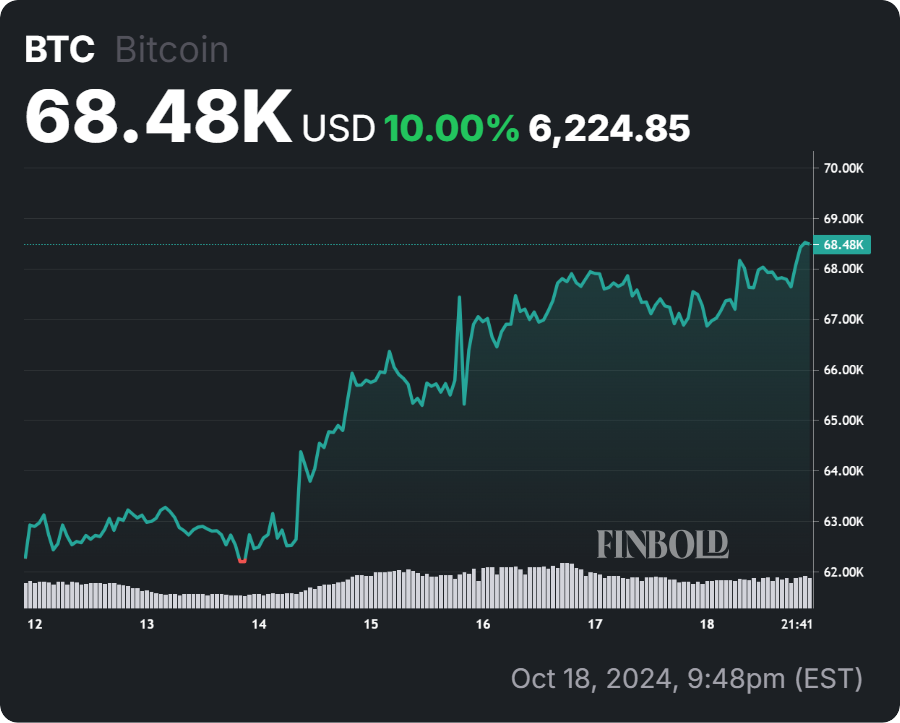Click the 21:41 time label on axis

click(x=796, y=625)
